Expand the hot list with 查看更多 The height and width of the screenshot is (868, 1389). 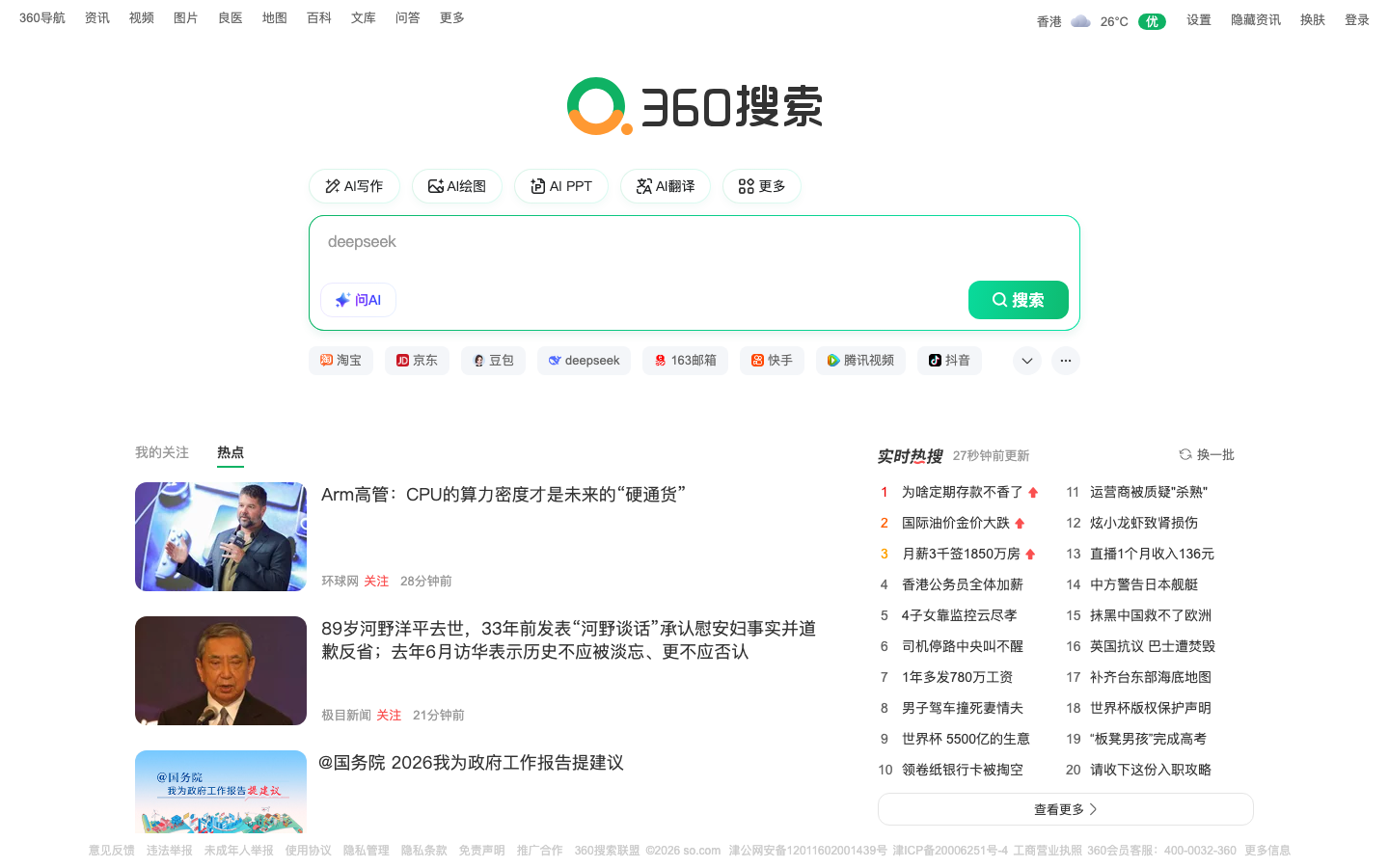[1065, 809]
